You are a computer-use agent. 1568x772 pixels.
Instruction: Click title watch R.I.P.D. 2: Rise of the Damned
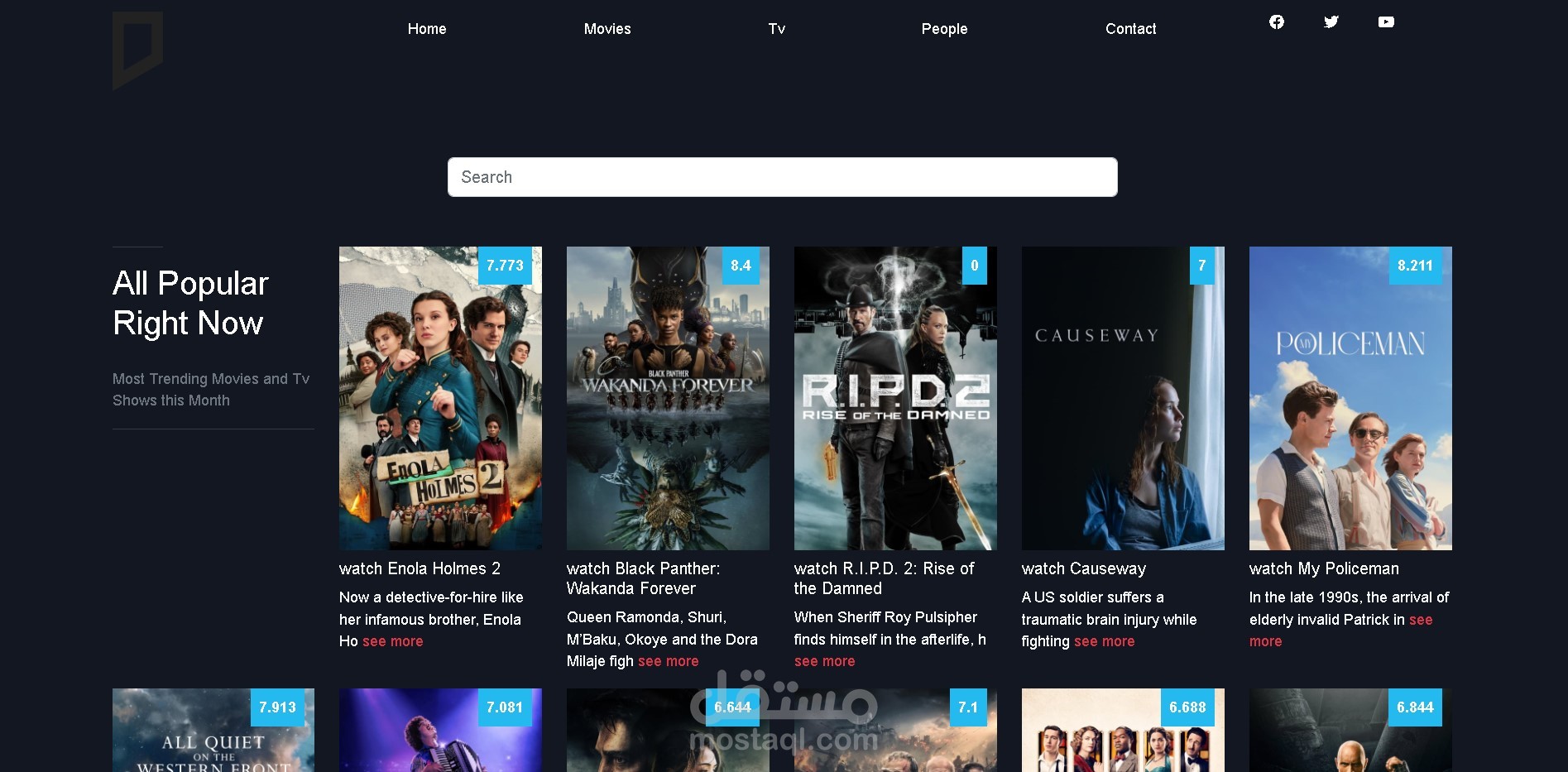pos(884,578)
